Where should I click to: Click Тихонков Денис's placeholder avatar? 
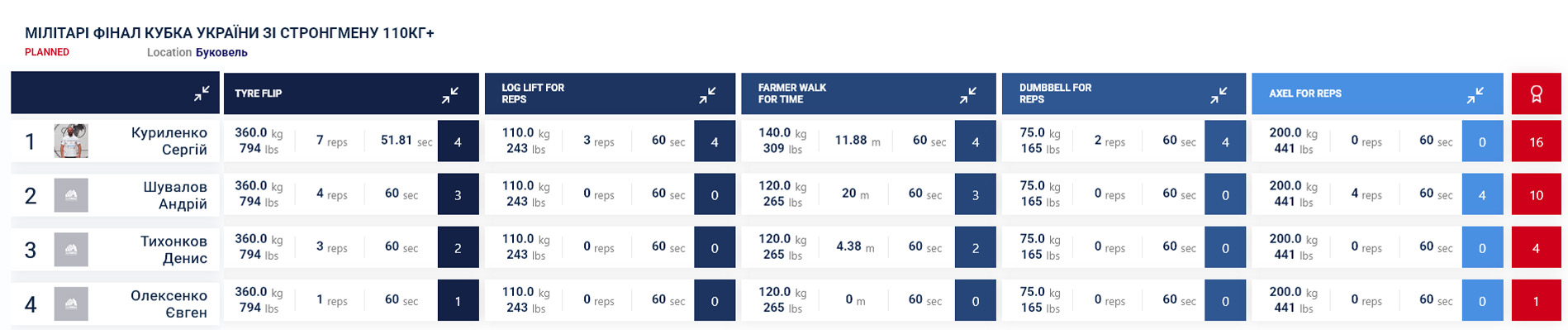coord(71,249)
